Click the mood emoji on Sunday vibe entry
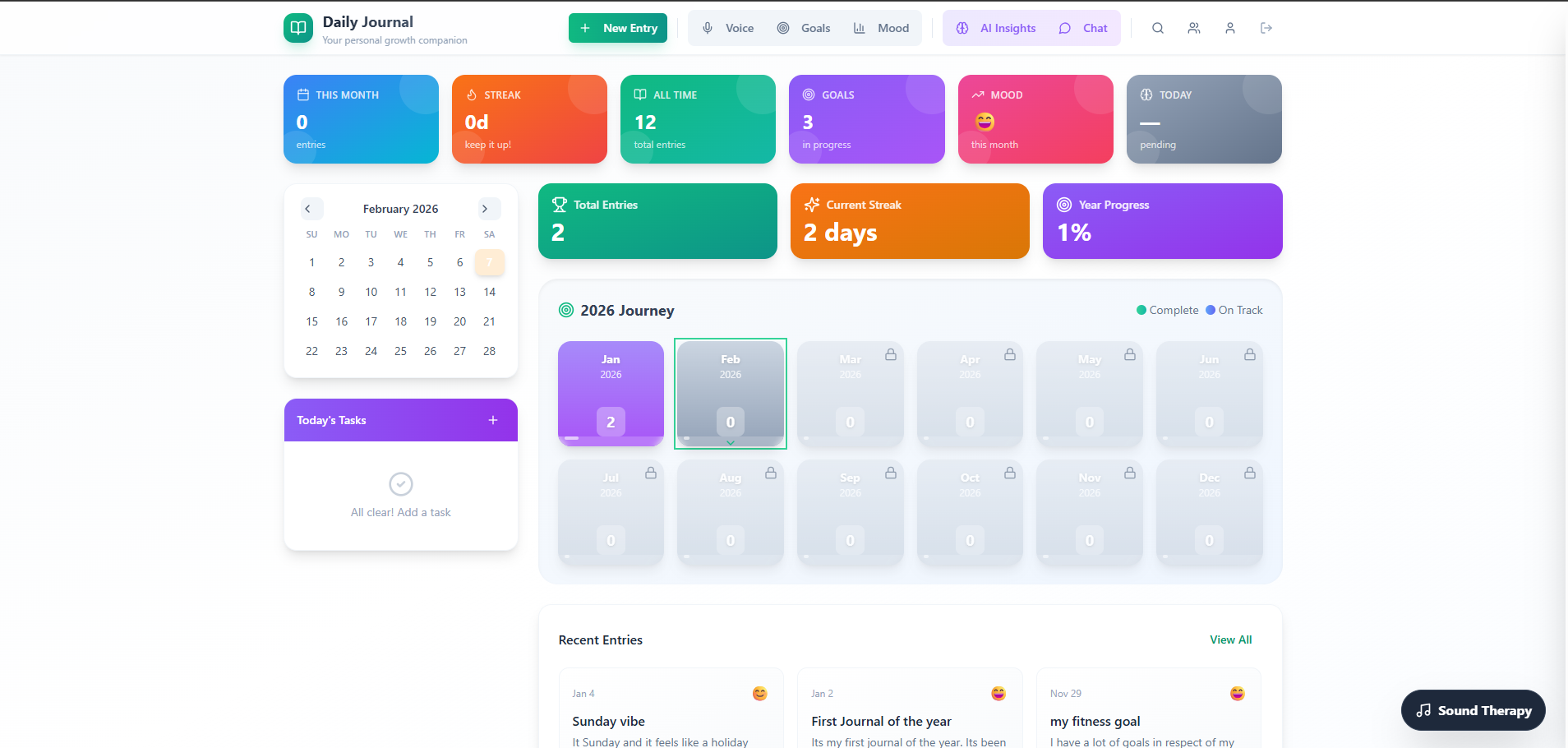 pyautogui.click(x=760, y=694)
